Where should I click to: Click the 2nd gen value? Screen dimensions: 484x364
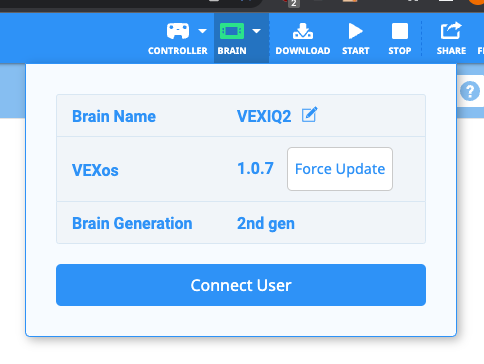[x=266, y=223]
